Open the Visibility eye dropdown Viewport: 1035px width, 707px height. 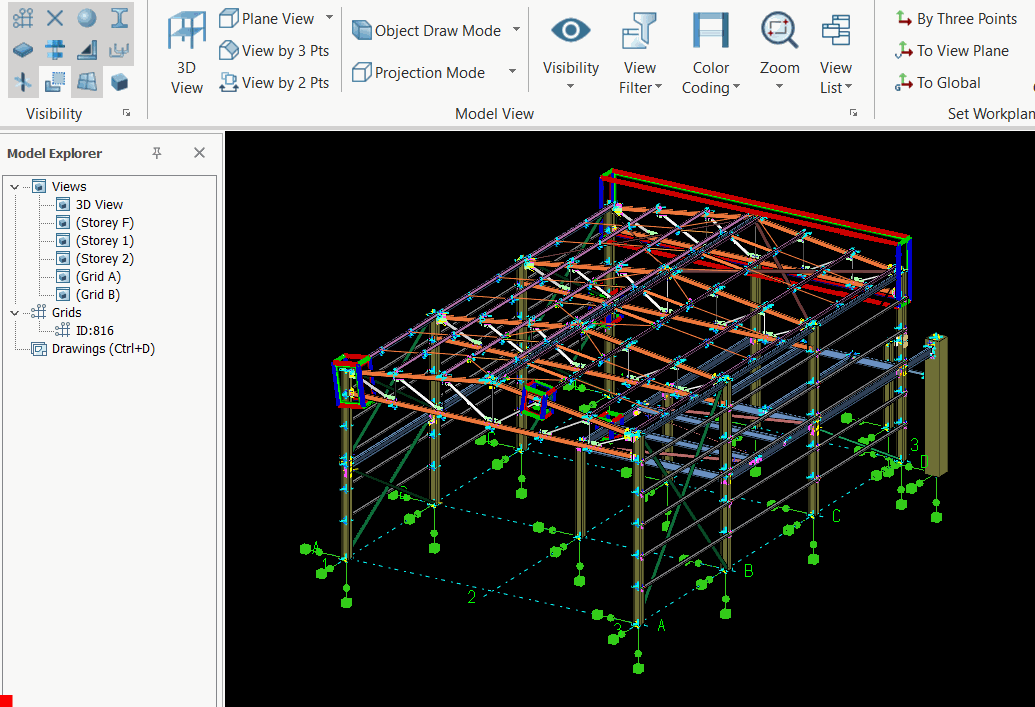point(570,53)
